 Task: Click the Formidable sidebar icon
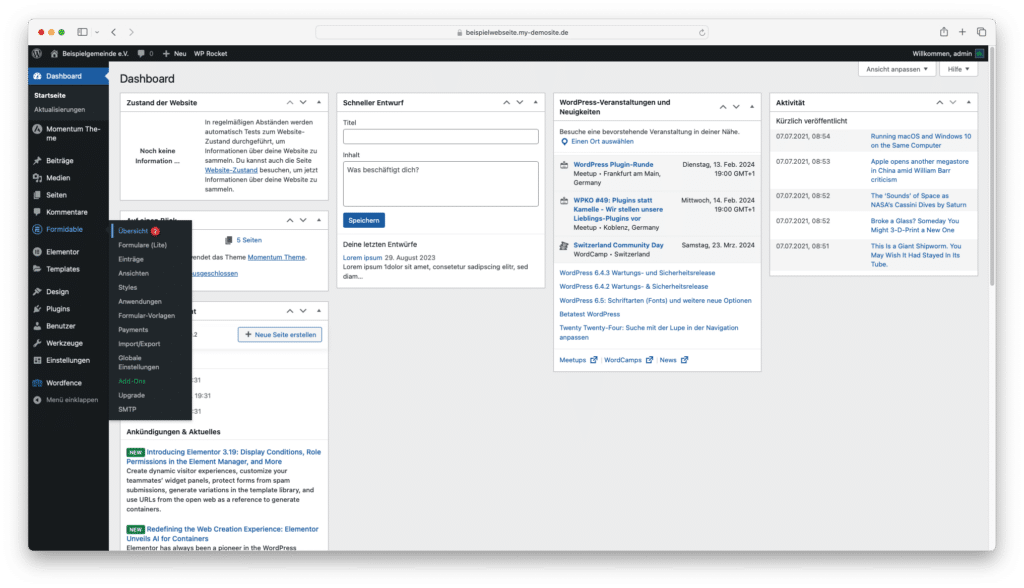37,229
